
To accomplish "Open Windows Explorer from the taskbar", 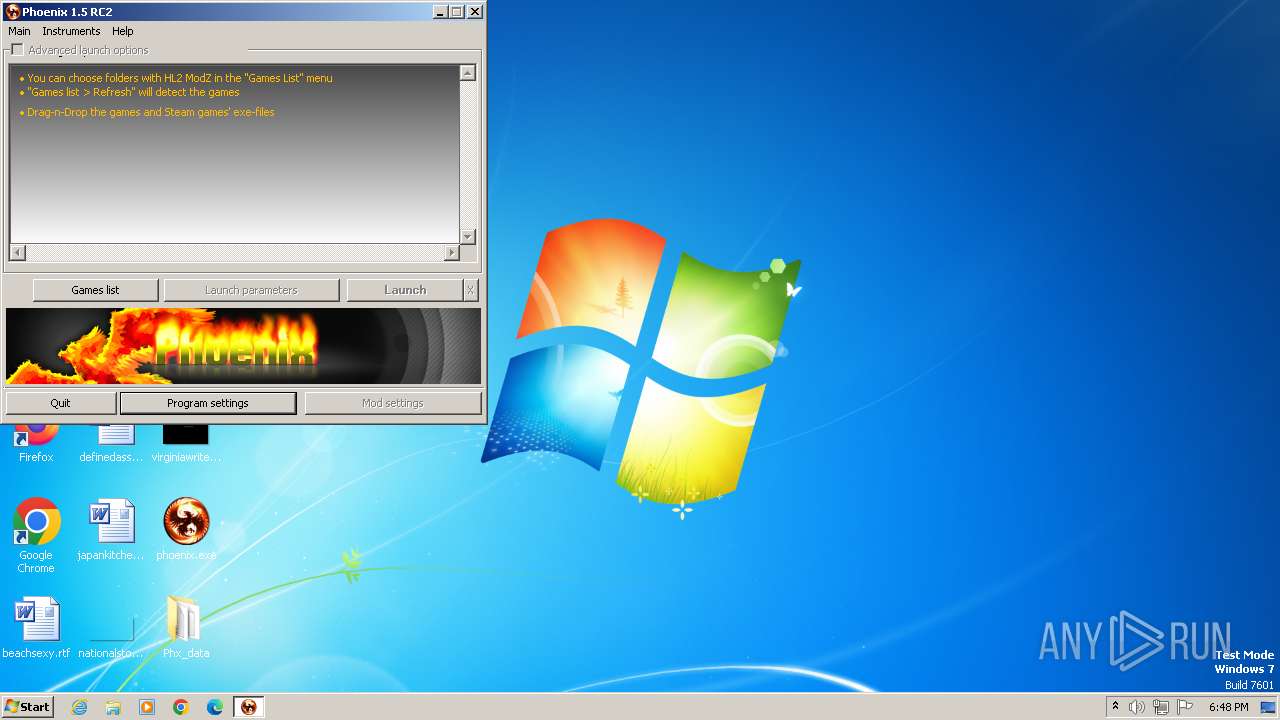I will point(113,707).
